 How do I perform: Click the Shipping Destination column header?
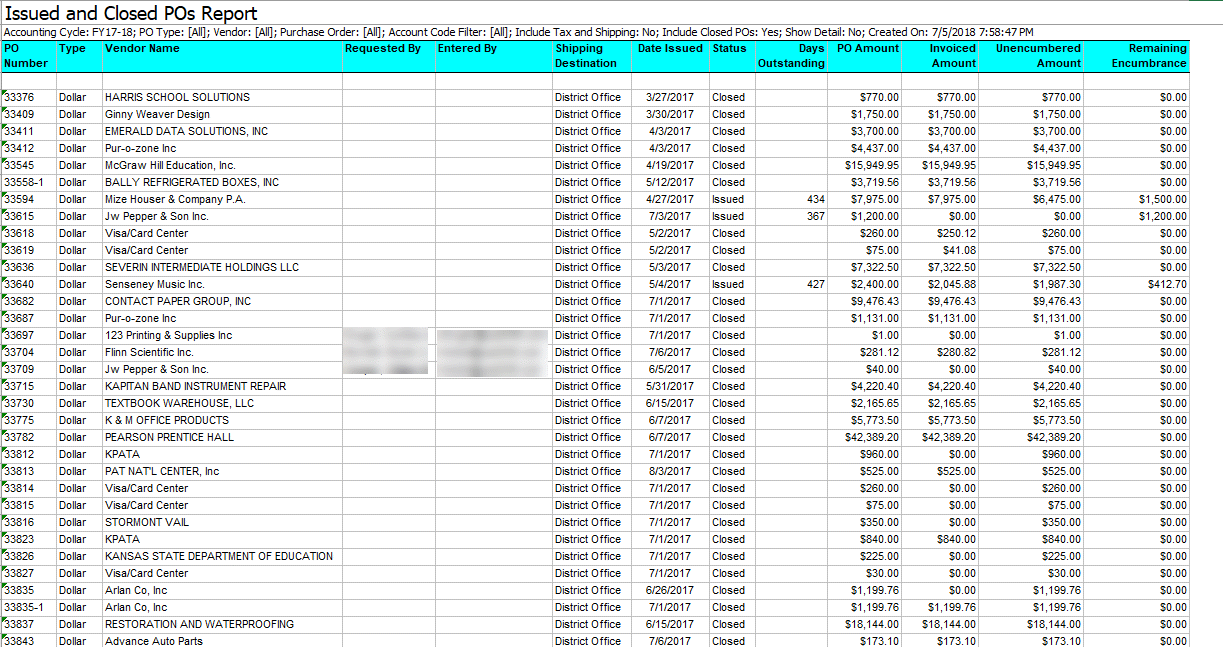click(x=593, y=56)
